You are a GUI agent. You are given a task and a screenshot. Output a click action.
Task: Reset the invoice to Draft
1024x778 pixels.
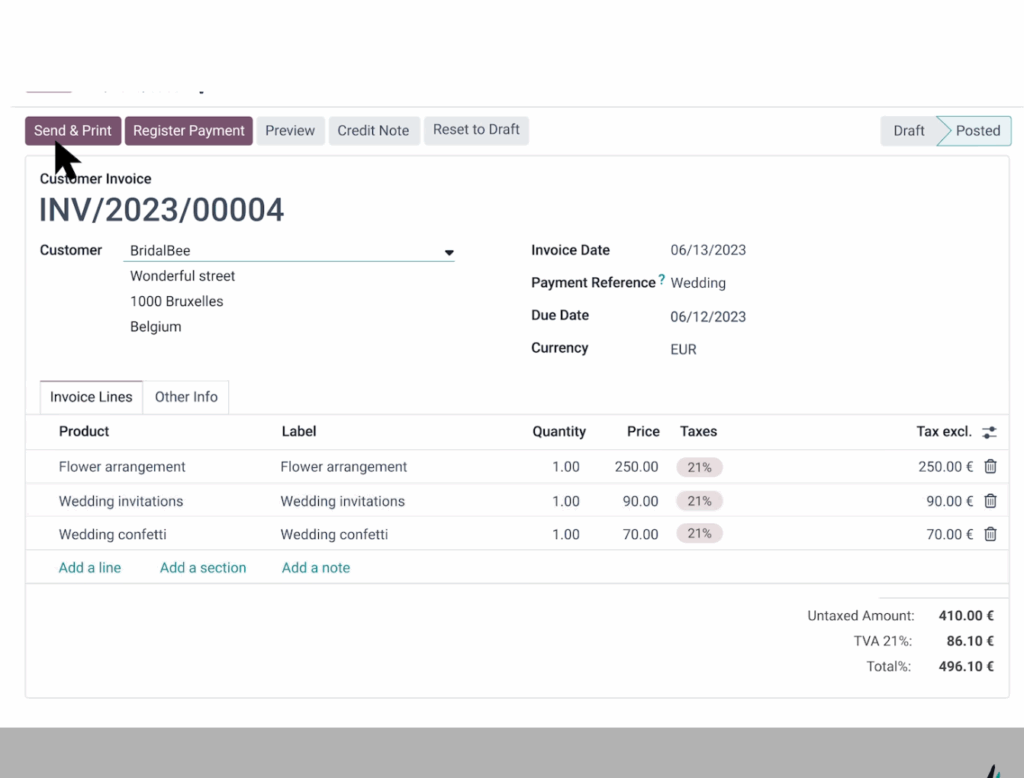pyautogui.click(x=476, y=130)
